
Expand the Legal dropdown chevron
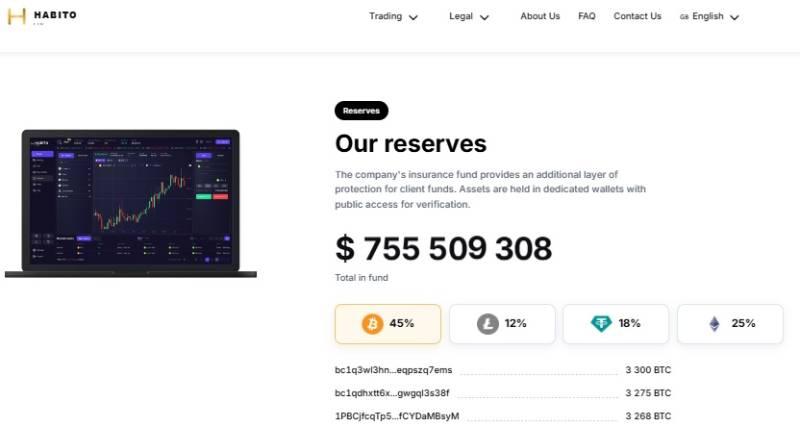(485, 17)
